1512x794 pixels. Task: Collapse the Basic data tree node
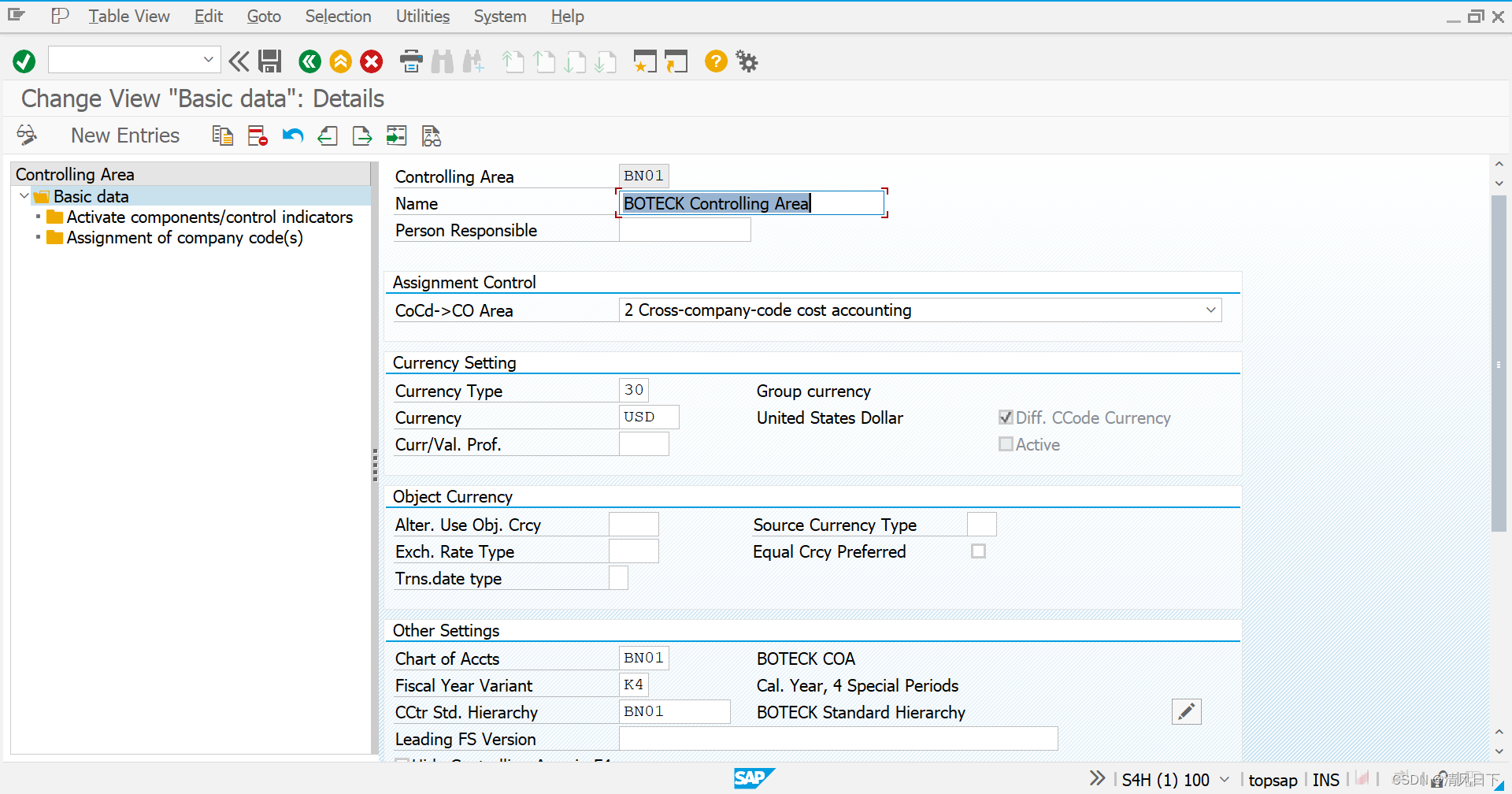click(24, 196)
